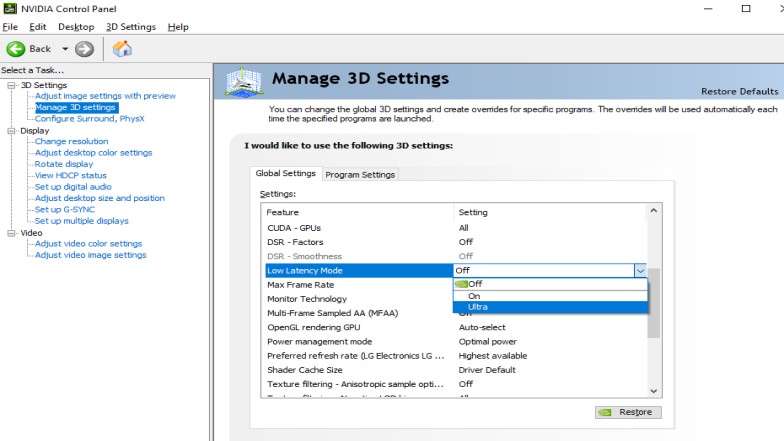Open the File menu
This screenshot has height=441, width=784.
coord(10,27)
